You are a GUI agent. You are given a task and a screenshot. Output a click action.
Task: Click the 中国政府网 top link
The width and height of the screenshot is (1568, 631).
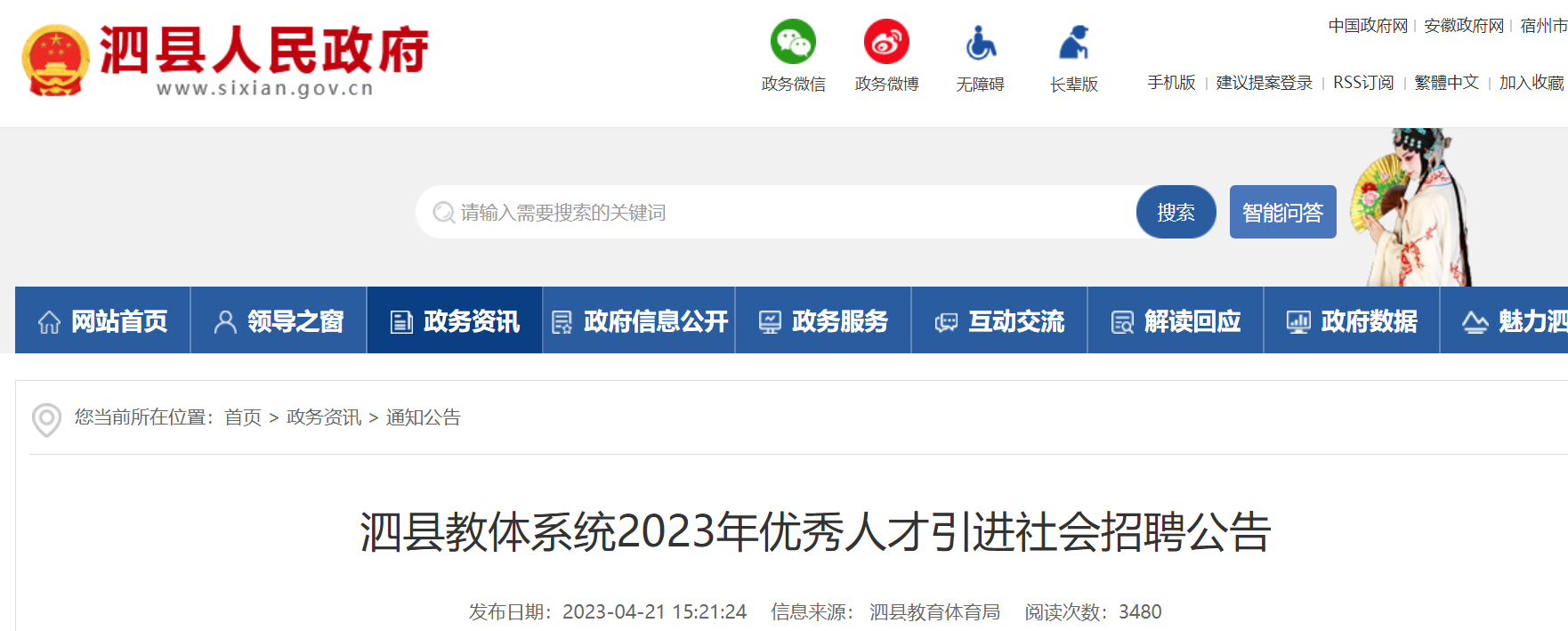point(1368,26)
